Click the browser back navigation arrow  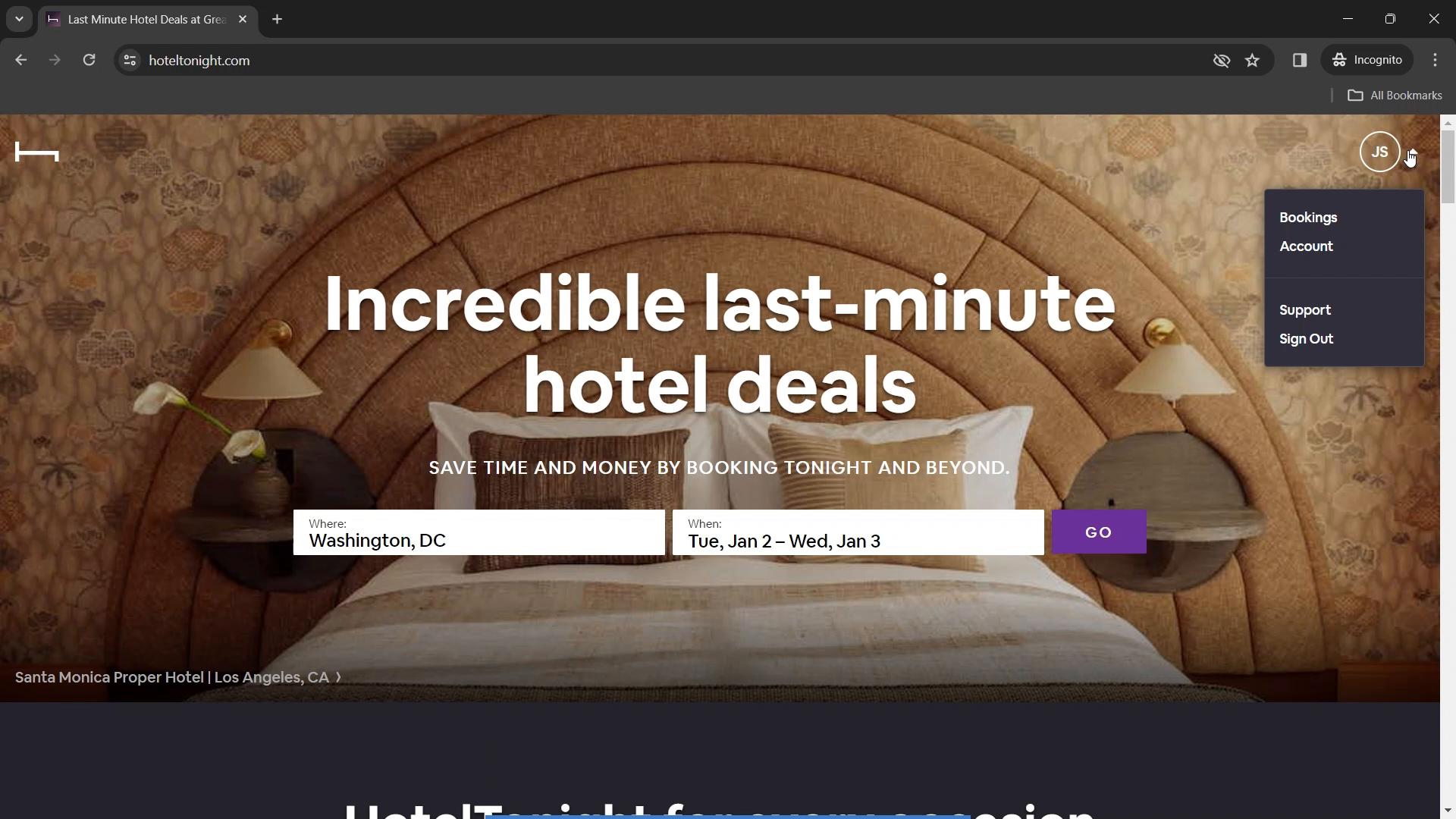point(21,60)
